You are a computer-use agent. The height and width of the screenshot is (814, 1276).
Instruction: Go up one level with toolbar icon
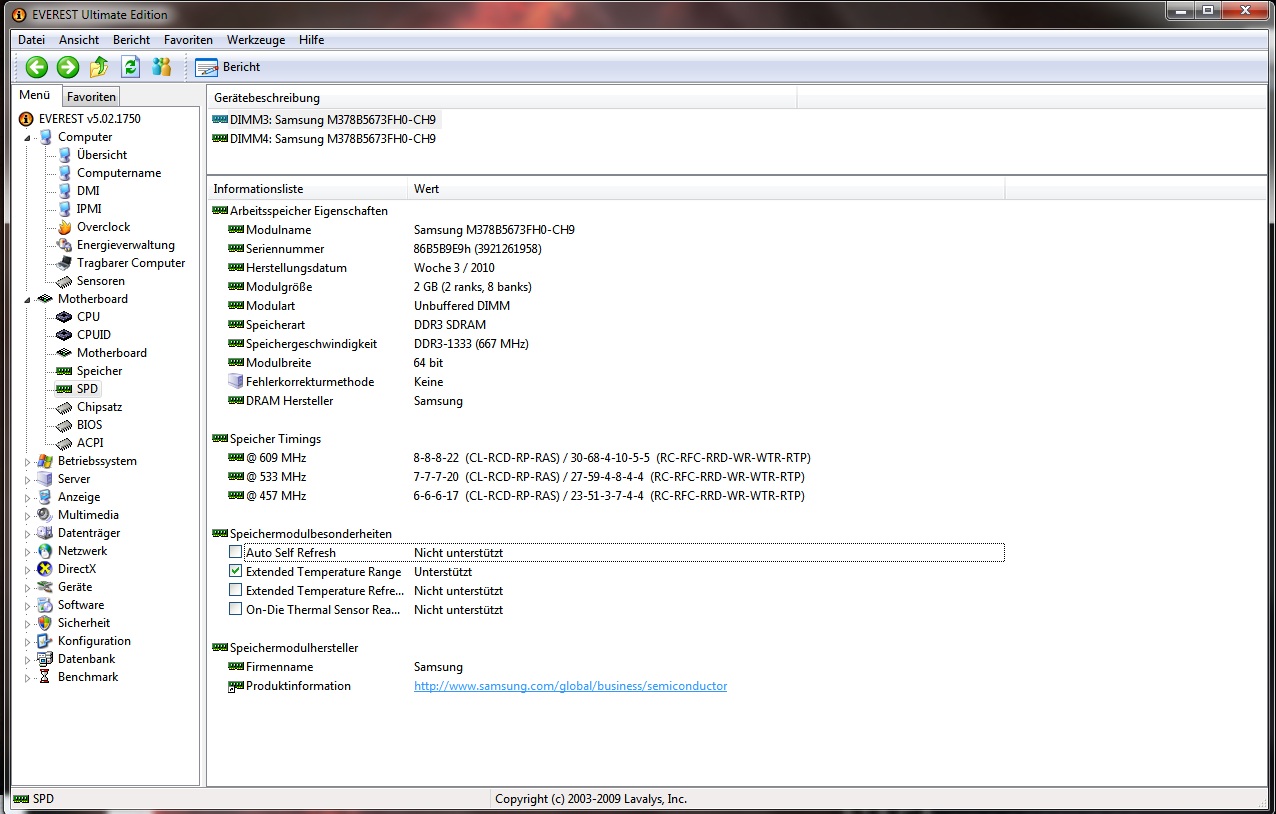(99, 67)
